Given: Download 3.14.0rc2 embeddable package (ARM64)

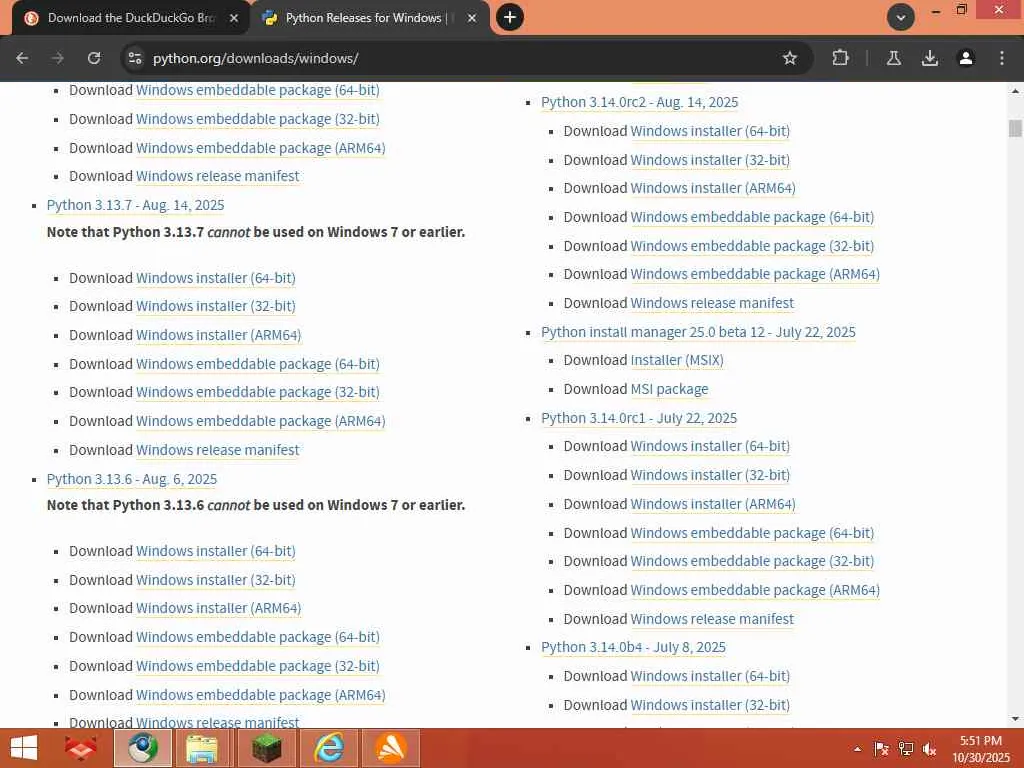Looking at the screenshot, I should pos(755,274).
